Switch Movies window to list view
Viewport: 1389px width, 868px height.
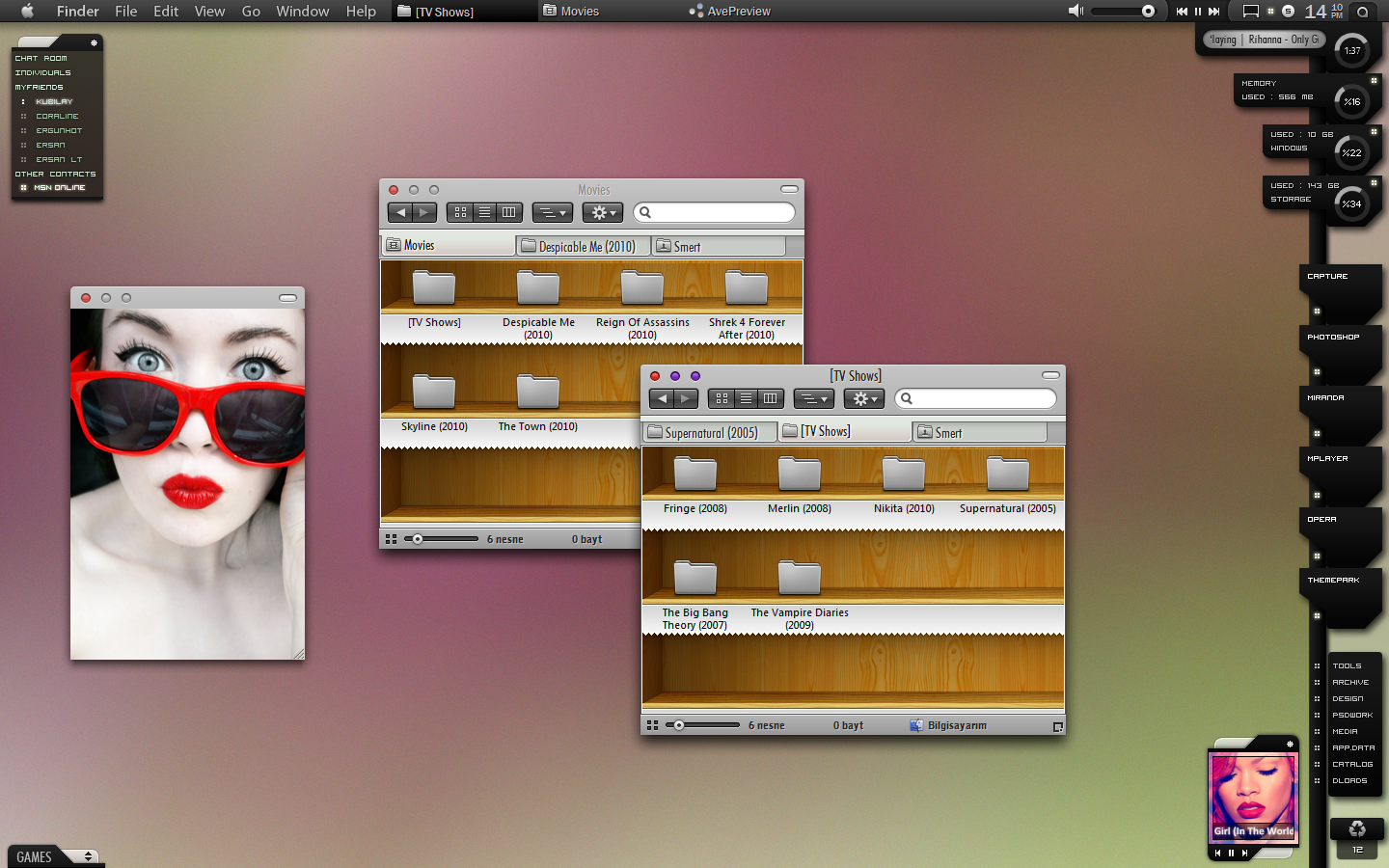[484, 212]
